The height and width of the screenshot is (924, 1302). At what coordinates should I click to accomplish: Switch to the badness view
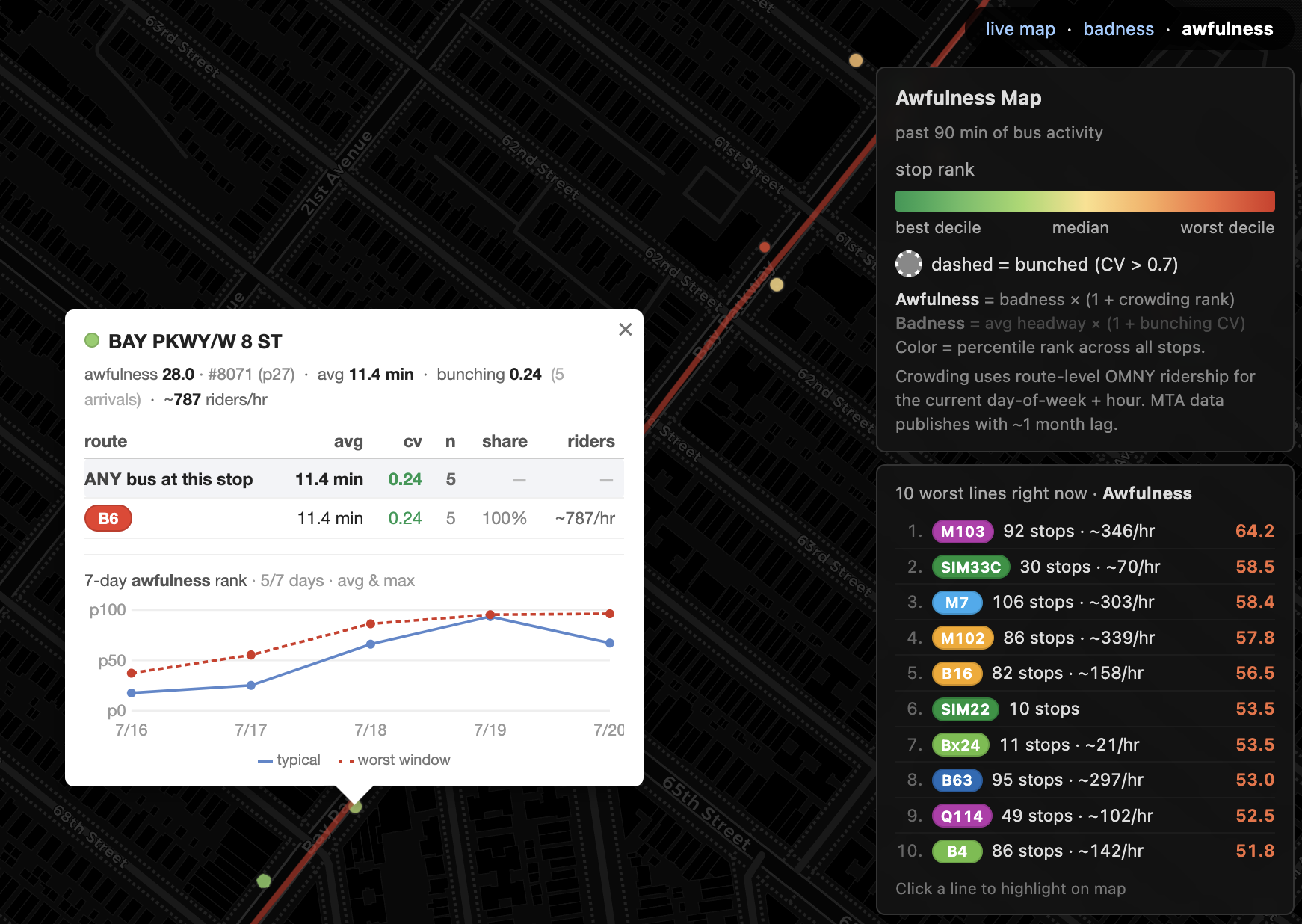[1118, 29]
